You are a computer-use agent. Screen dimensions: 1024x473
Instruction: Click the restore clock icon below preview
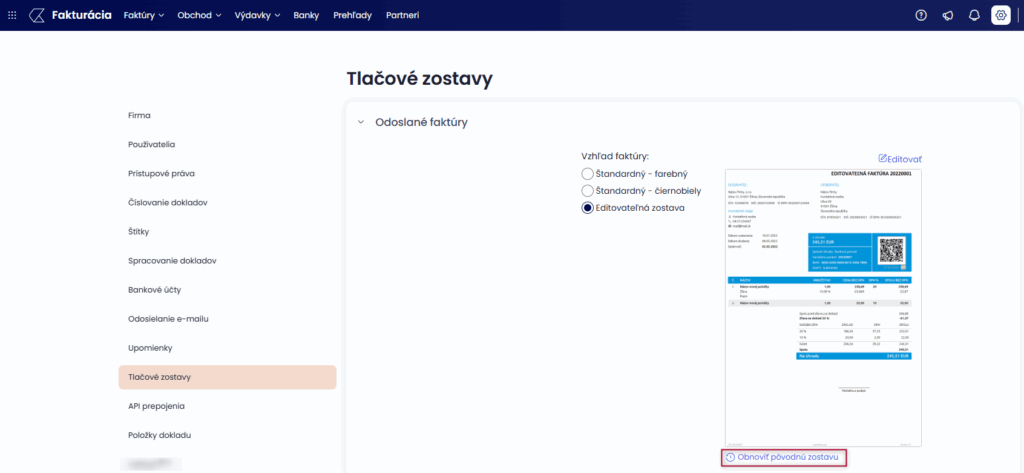point(730,457)
